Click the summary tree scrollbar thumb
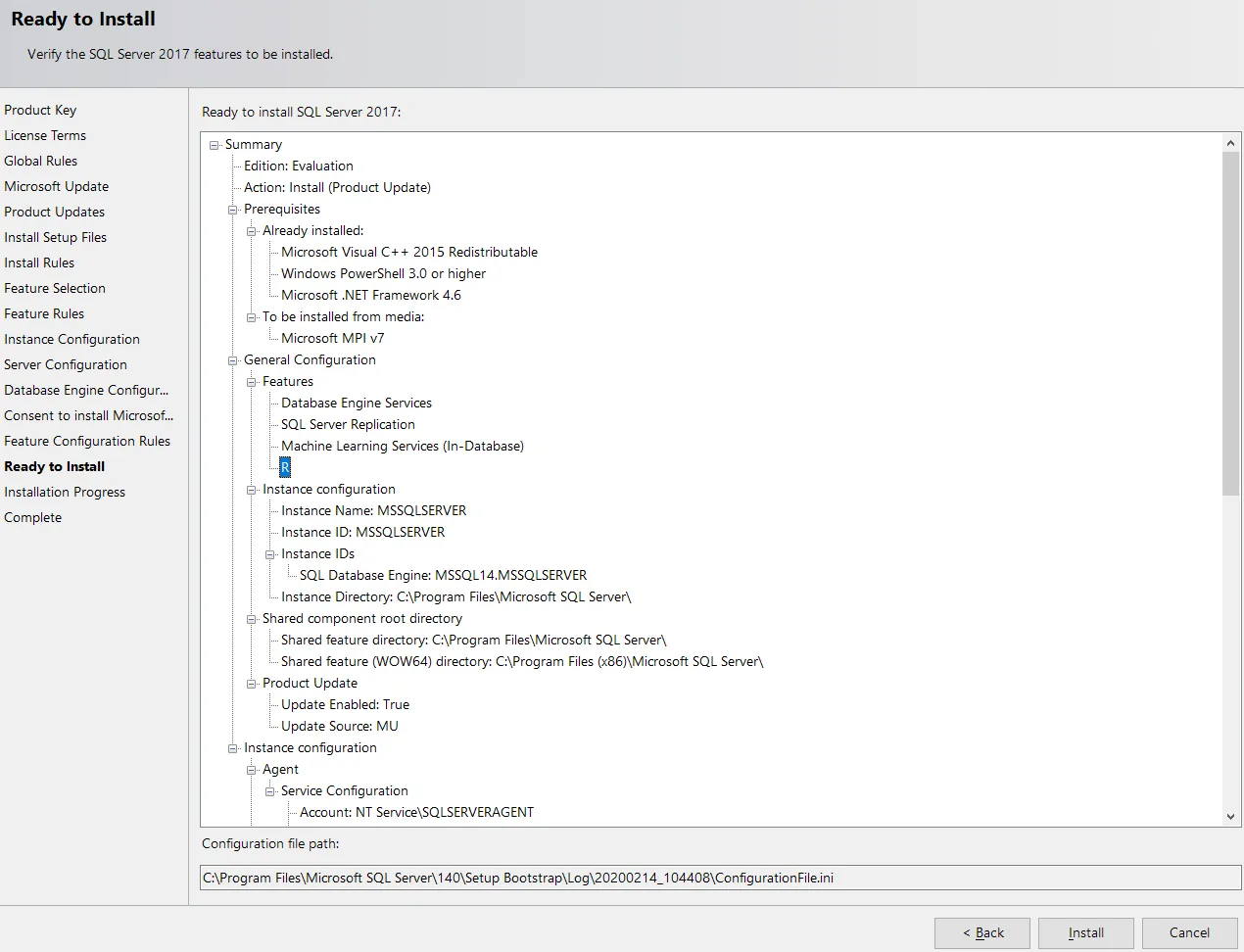Screen dimensions: 1244x952 pos(1230,323)
